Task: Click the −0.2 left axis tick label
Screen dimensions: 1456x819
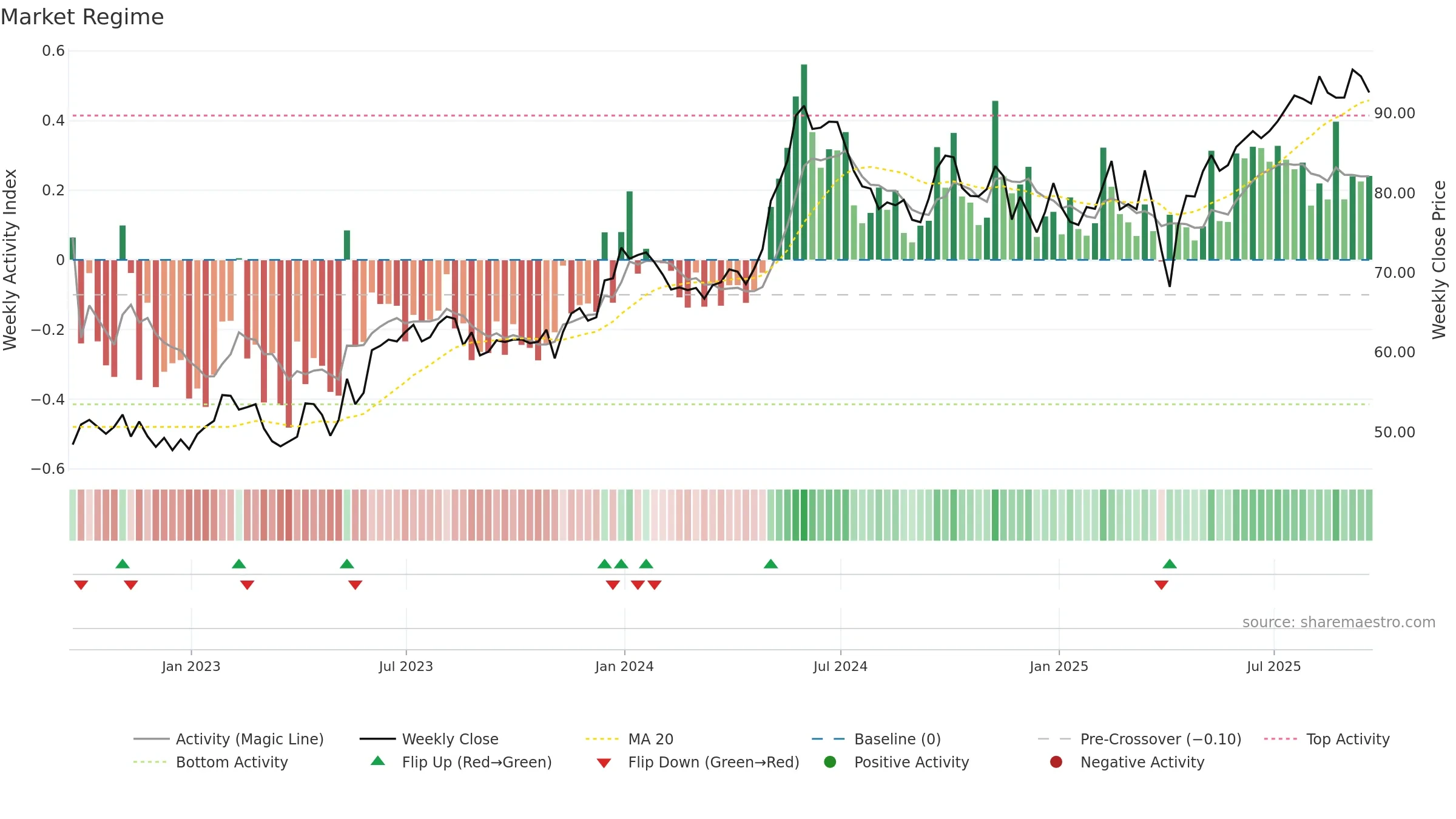Action: 48,329
